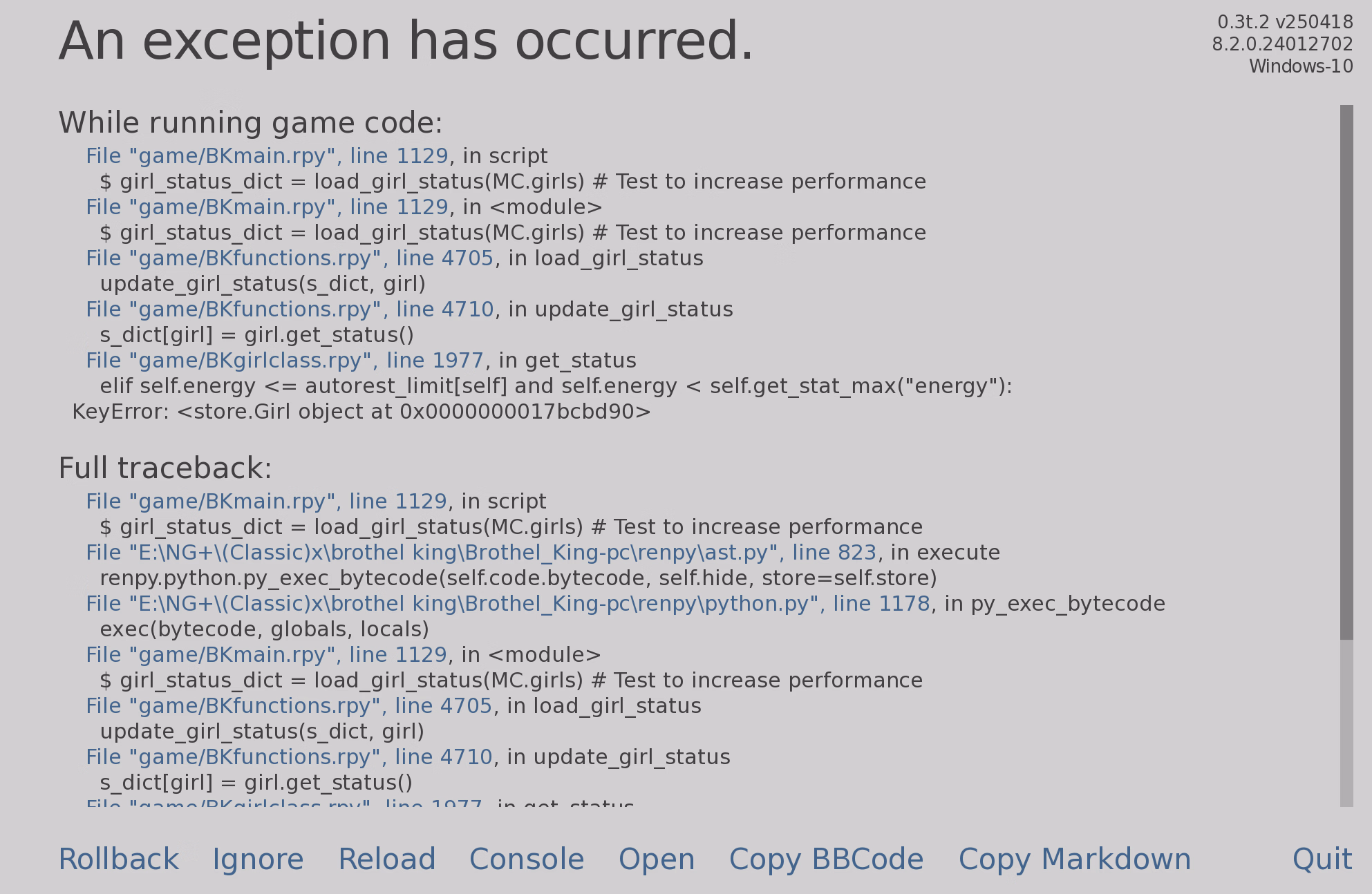Open BKfunctions.rpy line 4705 link under game code

click(289, 258)
